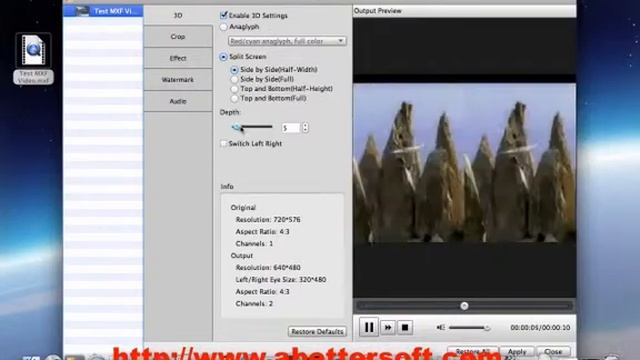The width and height of the screenshot is (640, 360).
Task: Click the Restore Defaults button
Action: [317, 332]
